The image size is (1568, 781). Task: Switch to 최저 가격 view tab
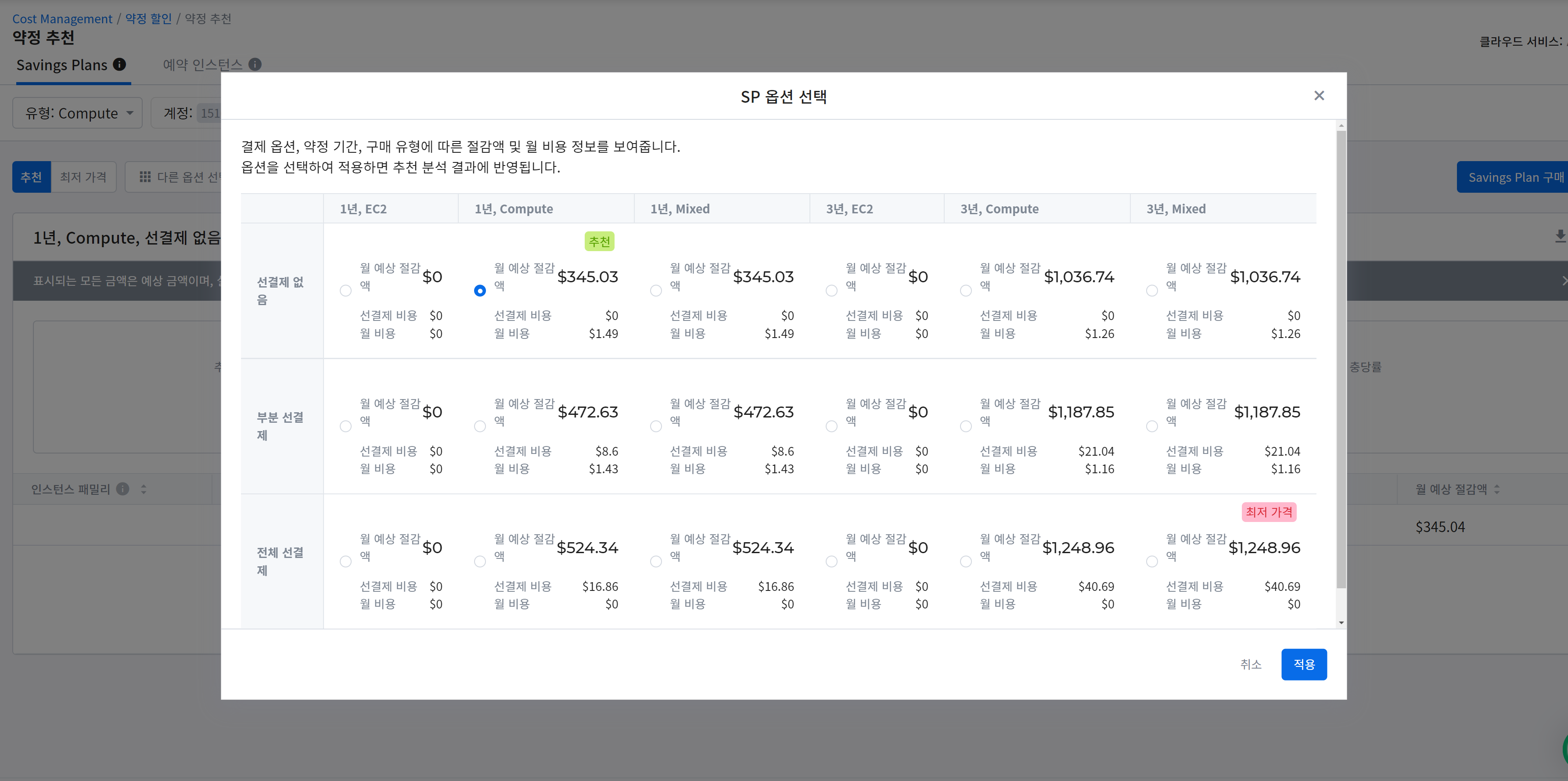83,176
